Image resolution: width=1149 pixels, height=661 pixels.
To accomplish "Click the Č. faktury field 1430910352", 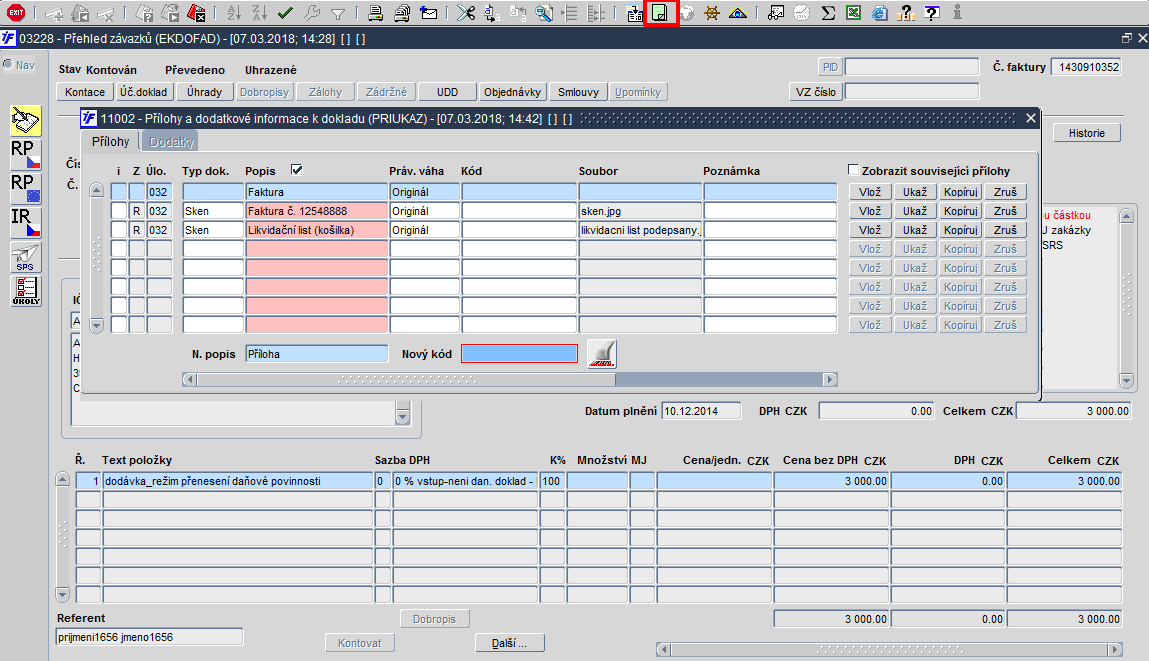I will (x=1086, y=67).
